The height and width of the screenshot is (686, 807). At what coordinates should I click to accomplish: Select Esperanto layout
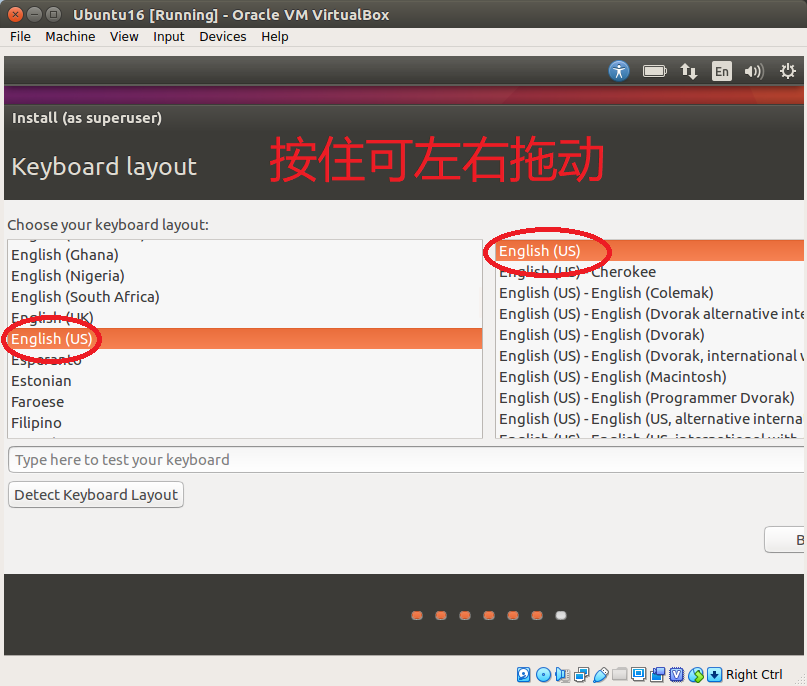[x=245, y=360]
